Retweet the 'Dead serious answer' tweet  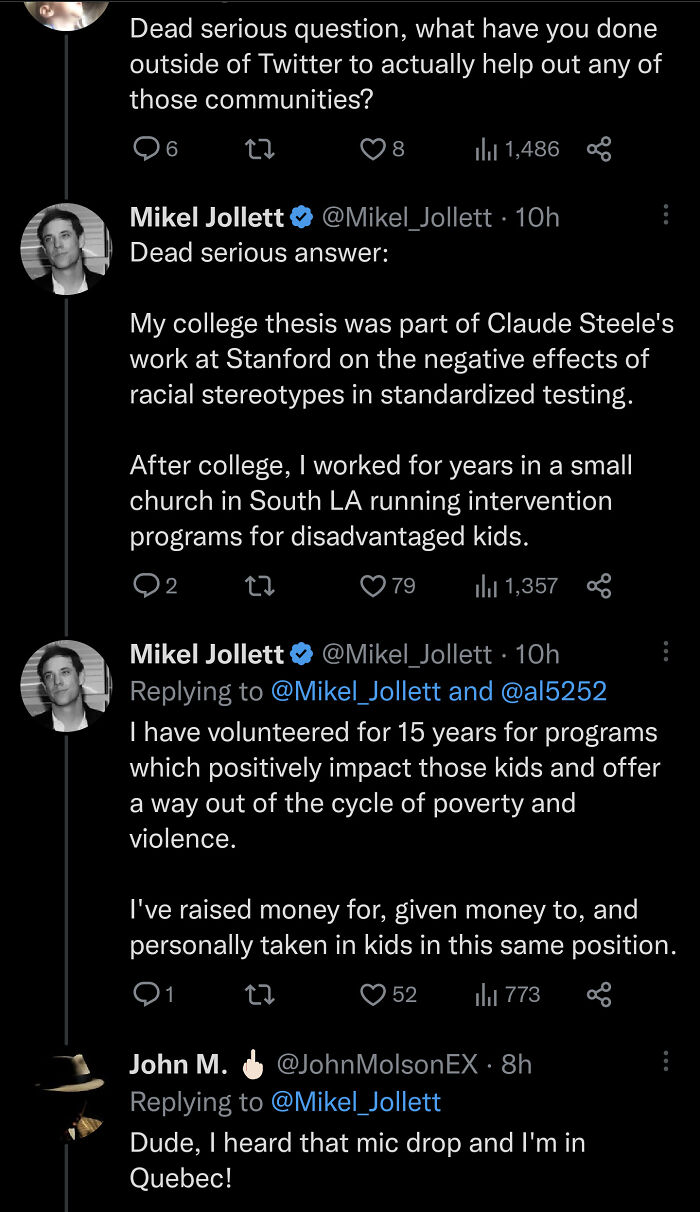(x=259, y=586)
